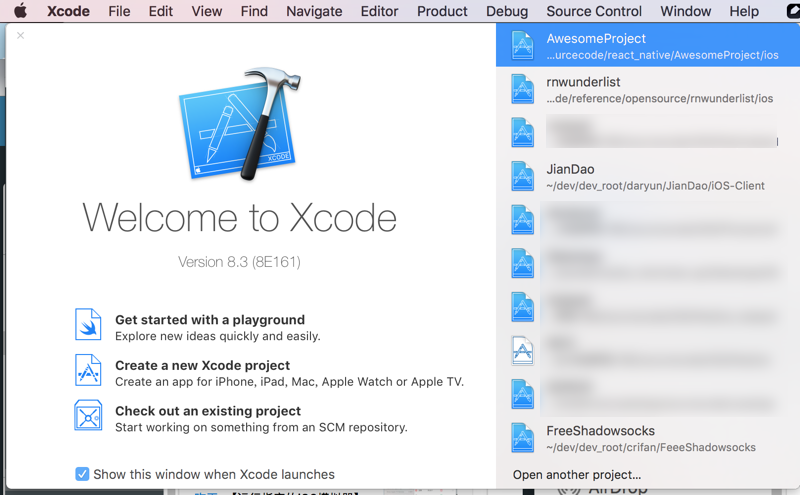Image resolution: width=800 pixels, height=495 pixels.
Task: Click the white workspace document icon
Action: tap(522, 351)
